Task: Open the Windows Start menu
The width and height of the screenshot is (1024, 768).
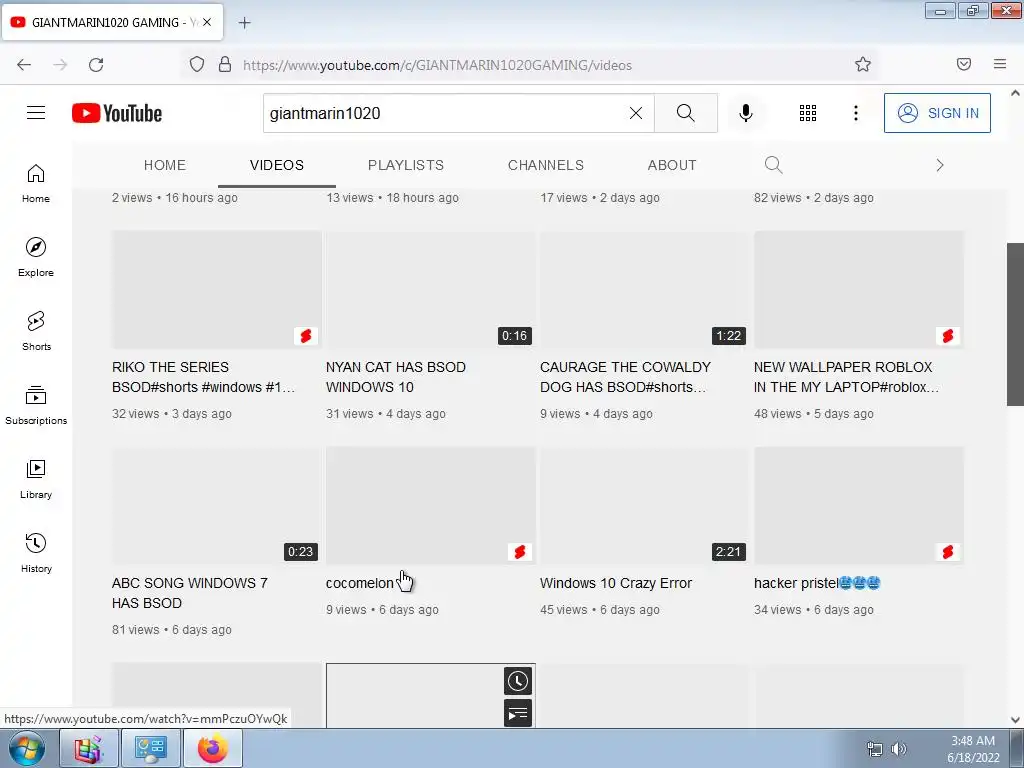Action: pos(26,748)
